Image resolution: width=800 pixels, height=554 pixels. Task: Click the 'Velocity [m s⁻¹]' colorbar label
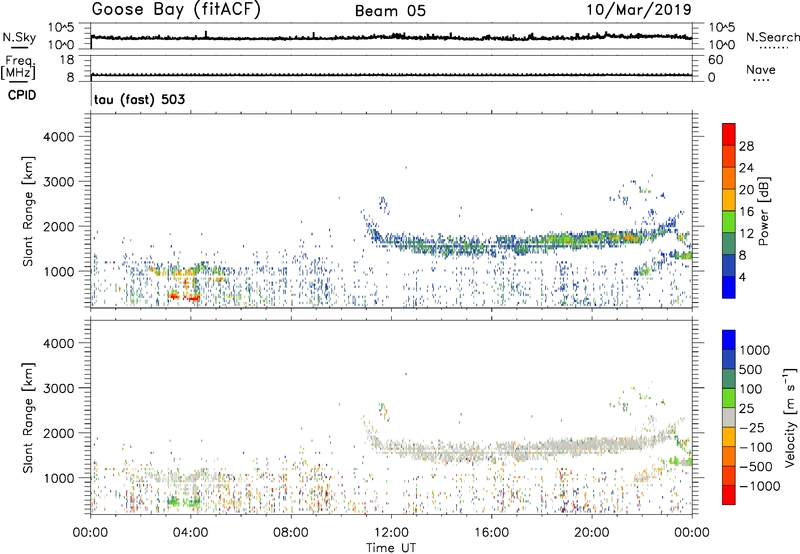790,417
